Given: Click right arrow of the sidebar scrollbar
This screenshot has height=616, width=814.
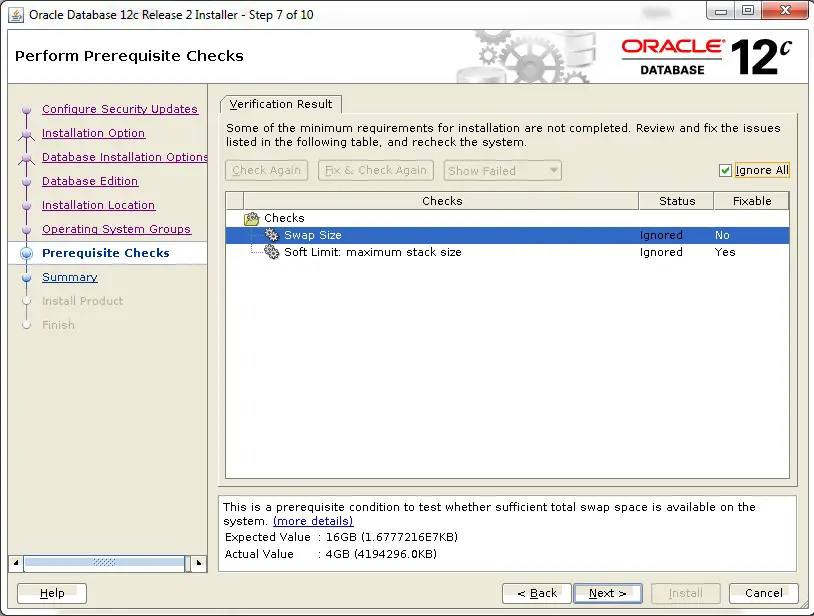Looking at the screenshot, I should 199,563.
